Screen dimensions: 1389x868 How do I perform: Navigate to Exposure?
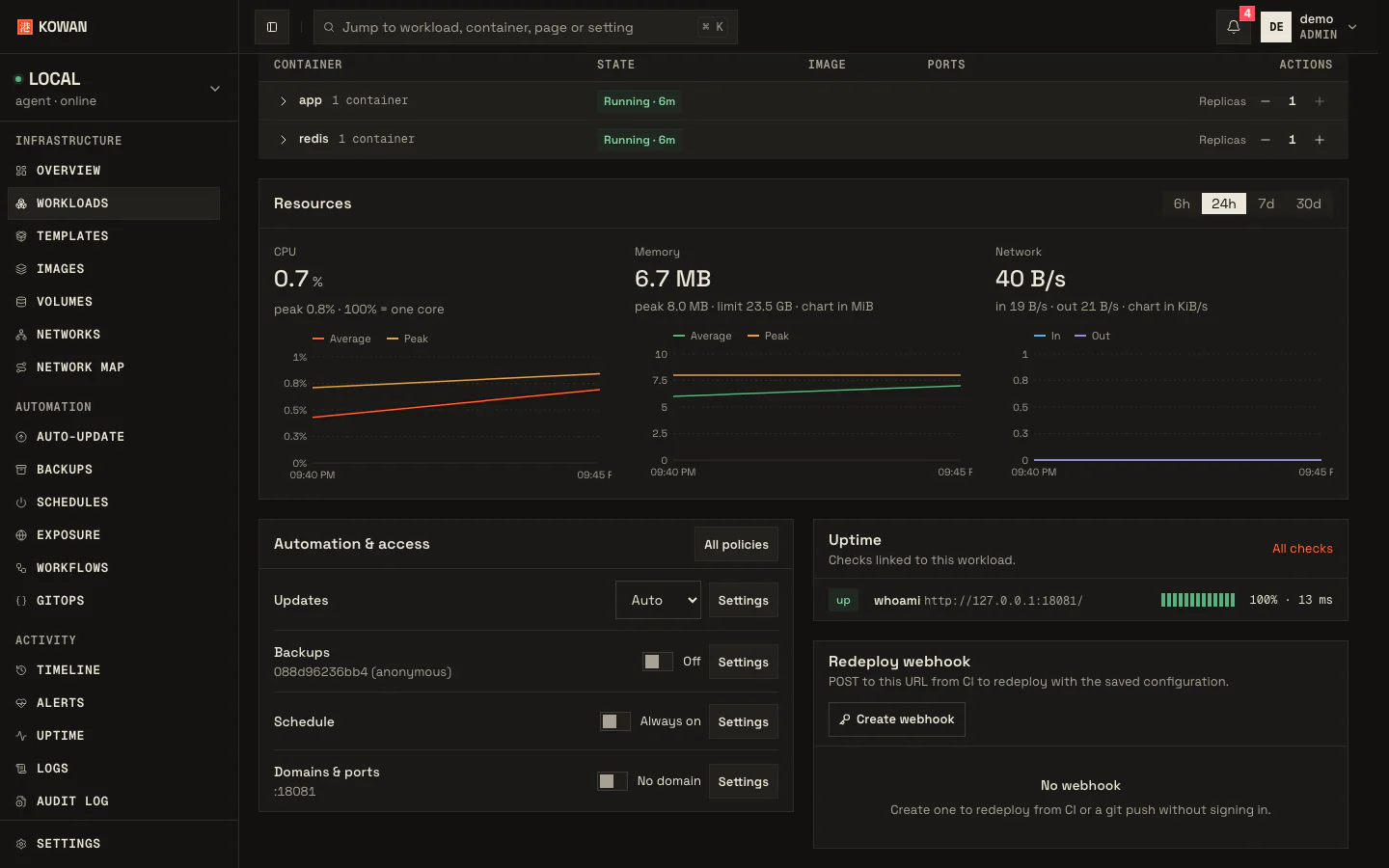tap(114, 535)
